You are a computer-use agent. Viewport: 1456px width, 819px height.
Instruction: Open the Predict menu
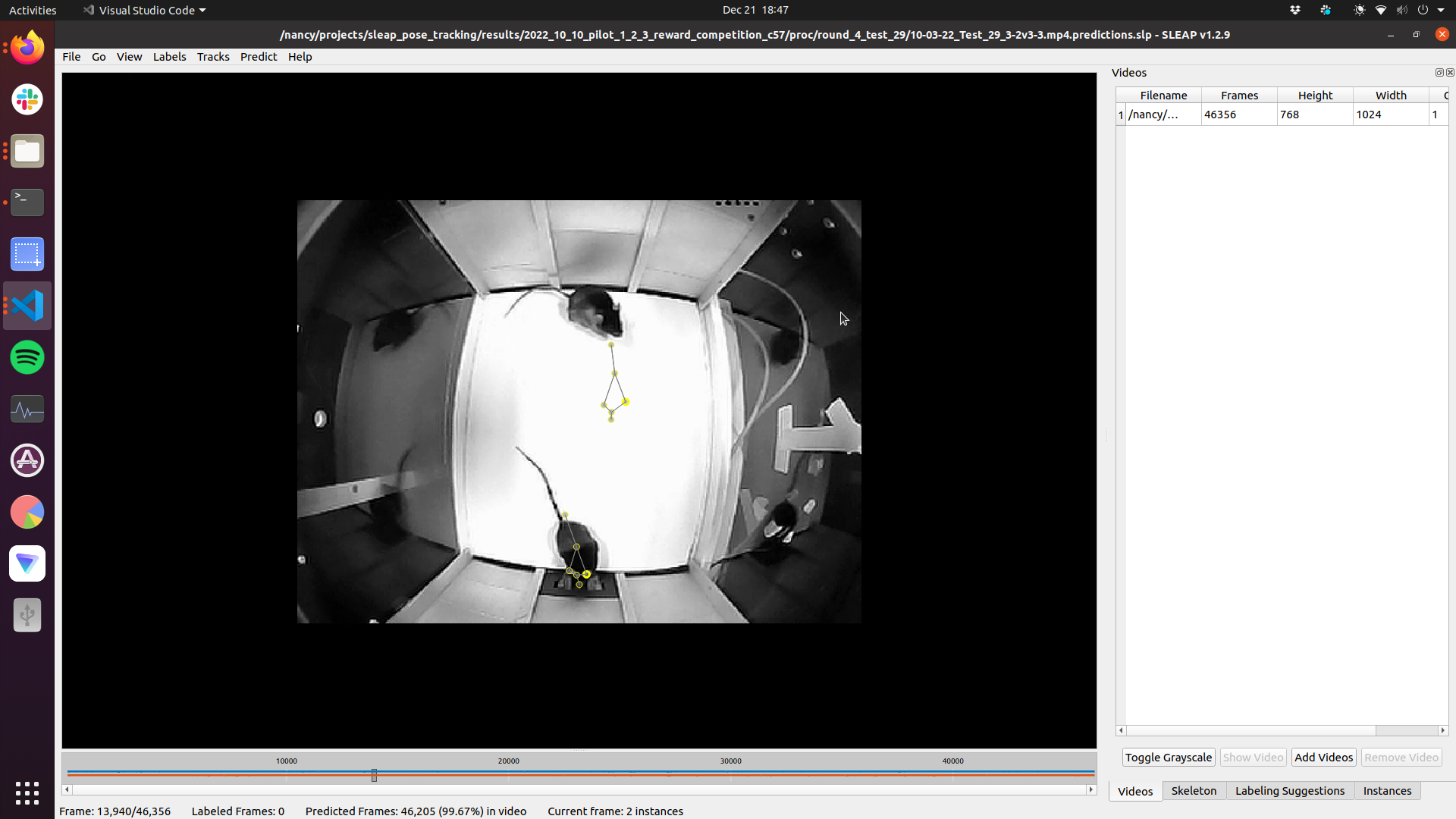[259, 56]
